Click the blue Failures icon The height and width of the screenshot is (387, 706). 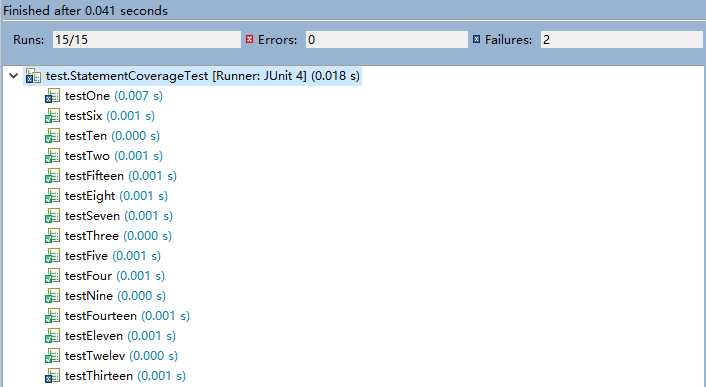point(476,40)
